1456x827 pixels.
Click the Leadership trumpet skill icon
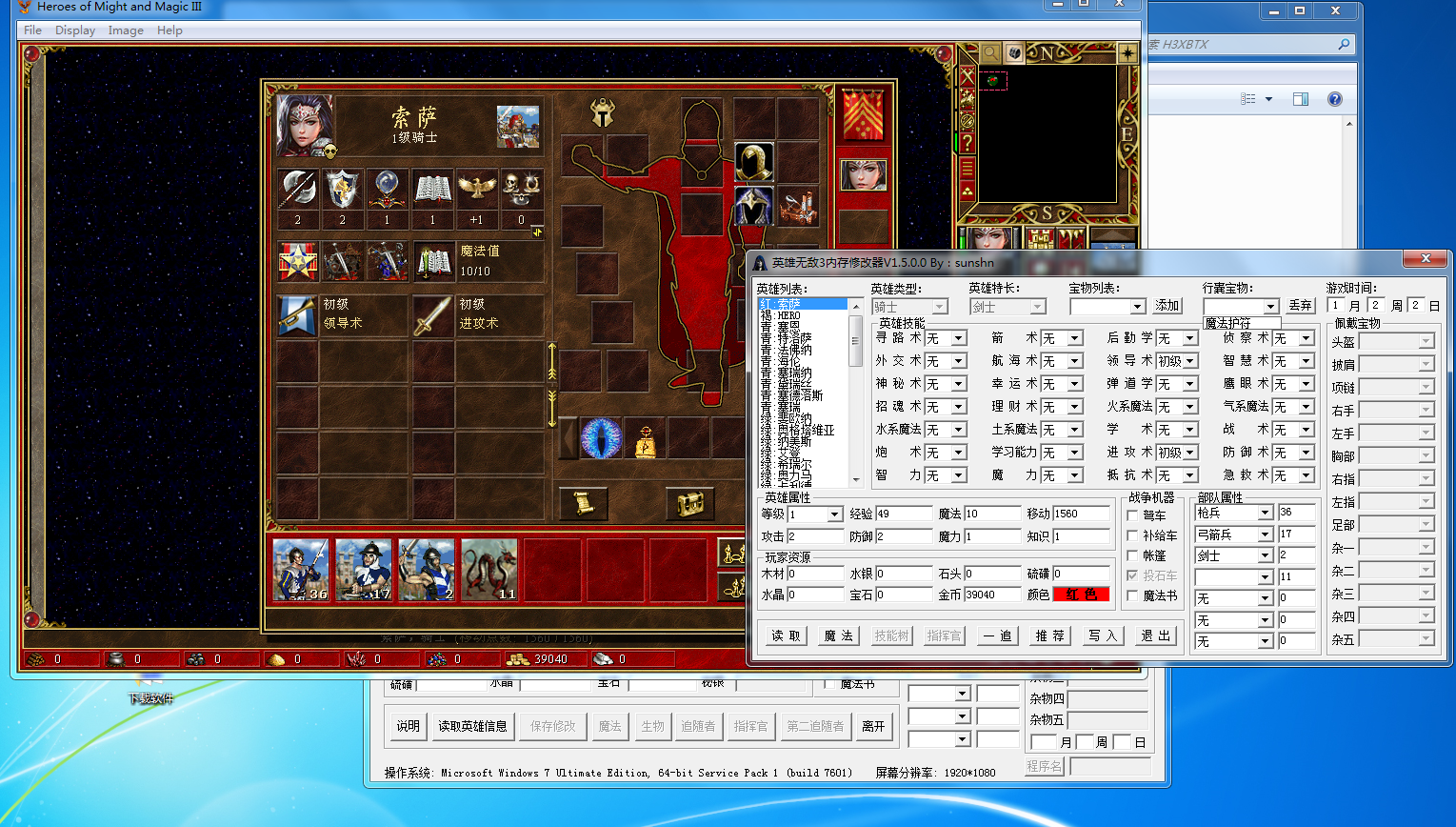click(x=297, y=315)
